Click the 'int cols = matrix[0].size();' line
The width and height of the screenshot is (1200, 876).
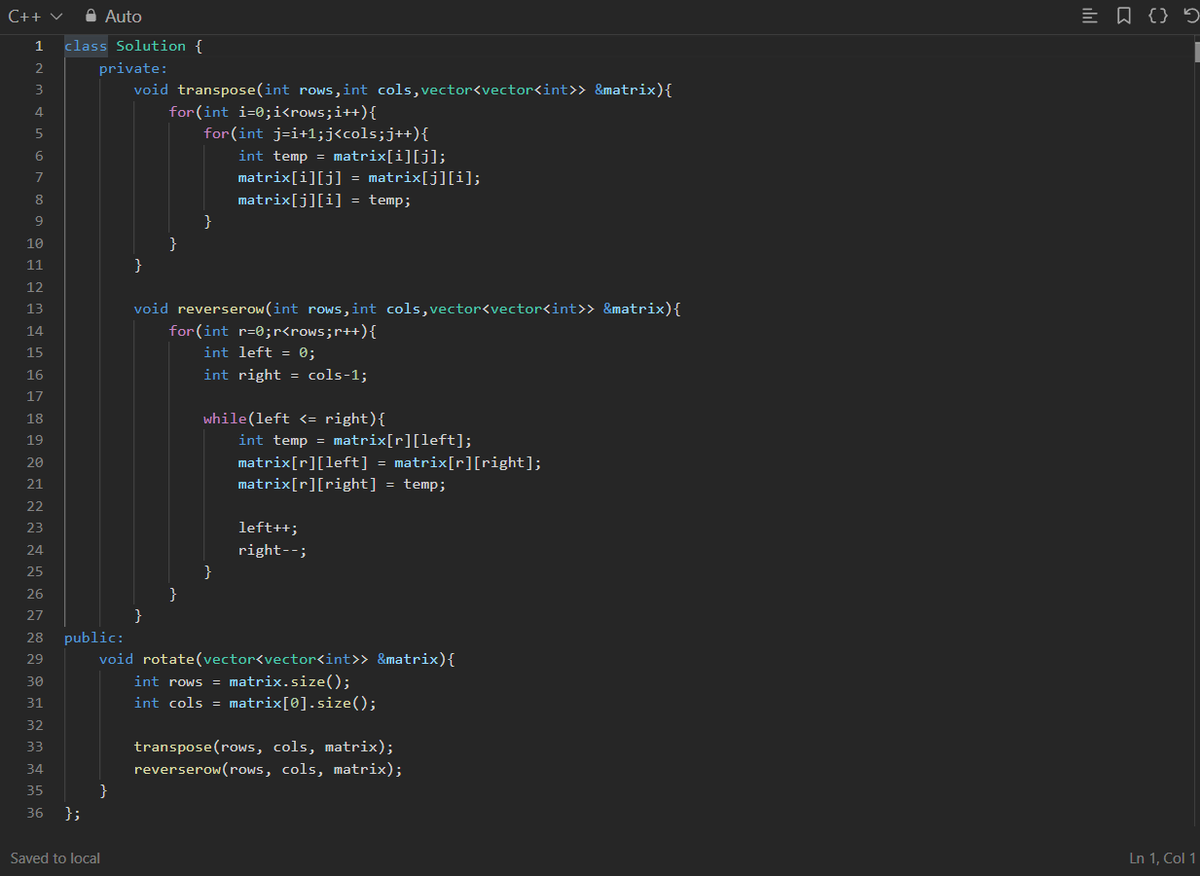pos(255,703)
